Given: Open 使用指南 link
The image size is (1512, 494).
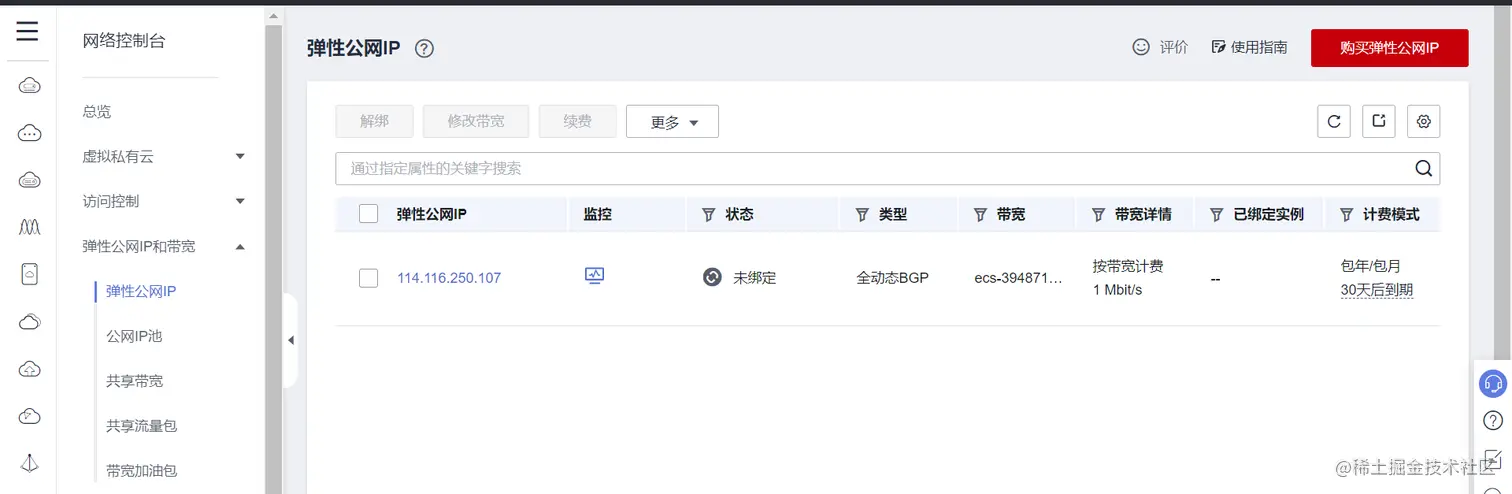Looking at the screenshot, I should pos(1249,47).
